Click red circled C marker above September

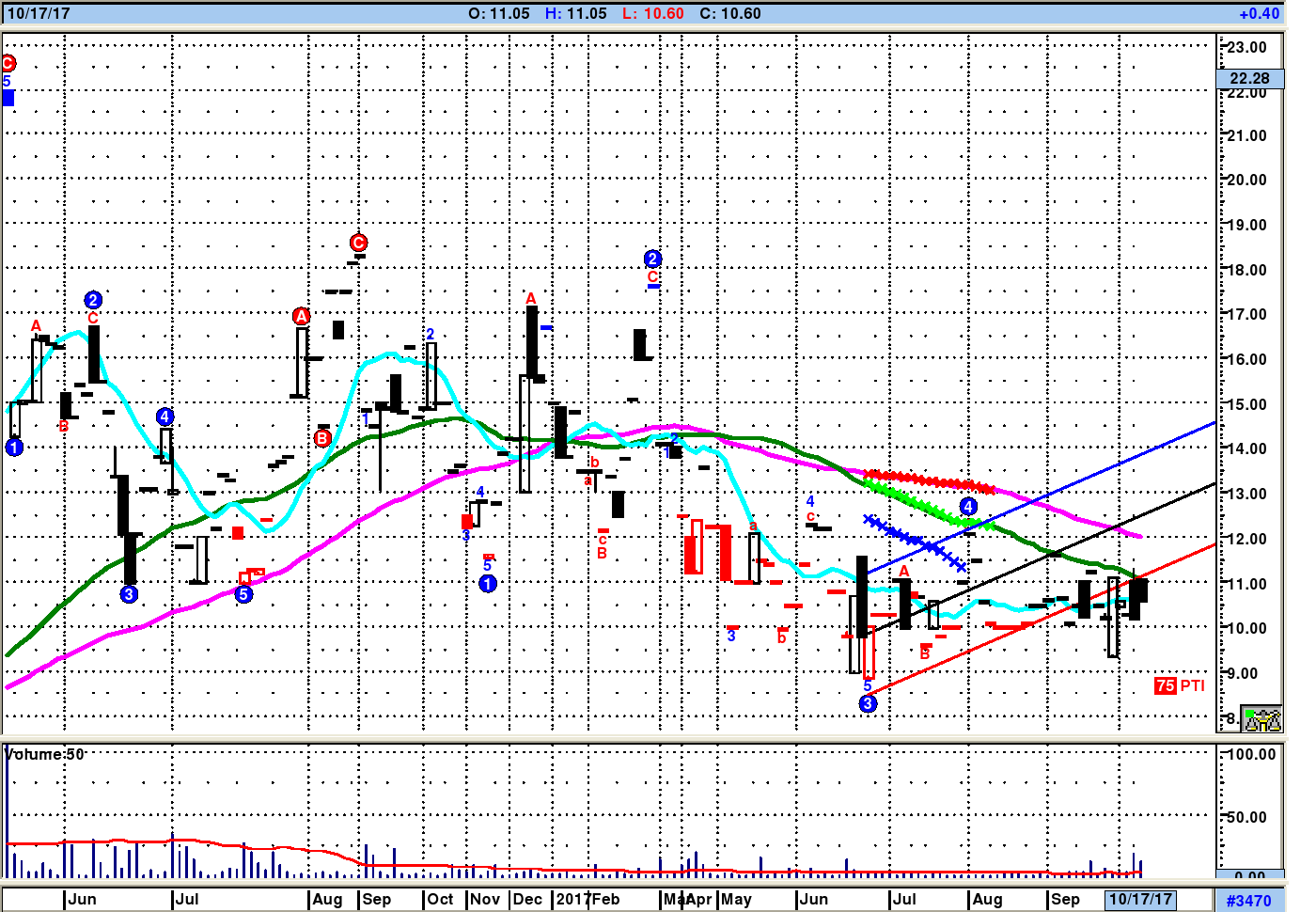358,243
